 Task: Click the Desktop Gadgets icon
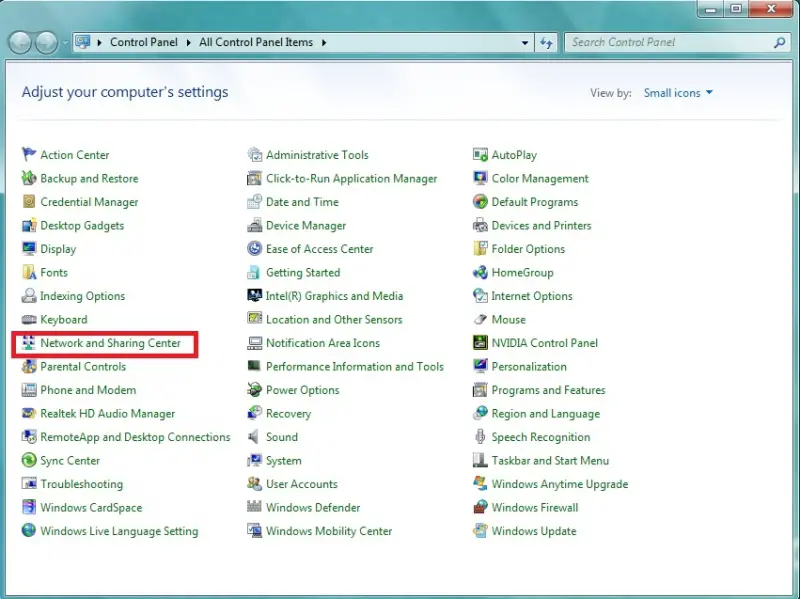point(29,224)
